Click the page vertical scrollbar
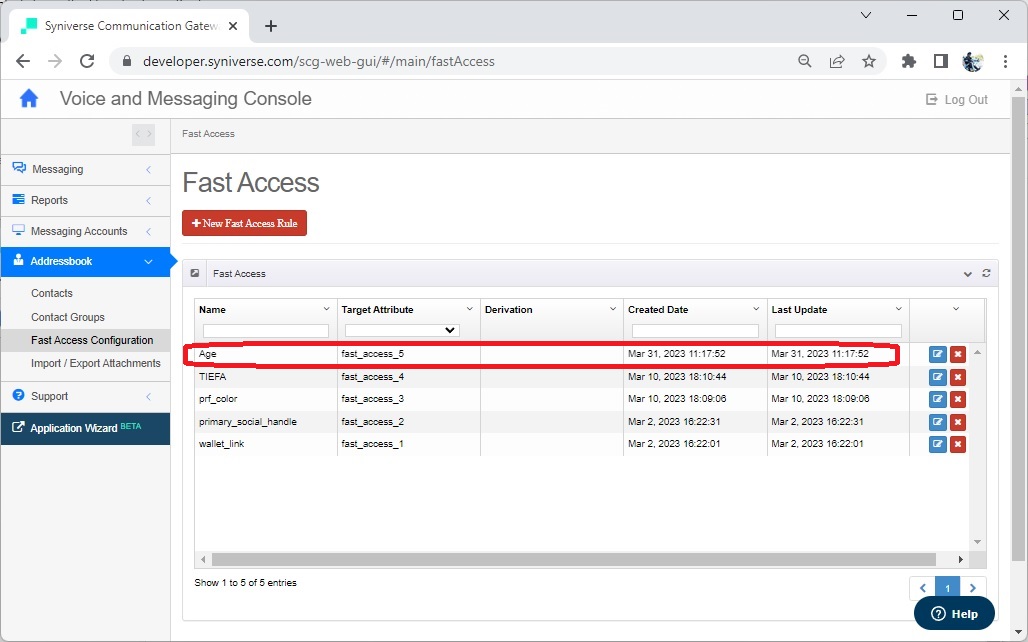The image size is (1028, 642). point(1018,328)
